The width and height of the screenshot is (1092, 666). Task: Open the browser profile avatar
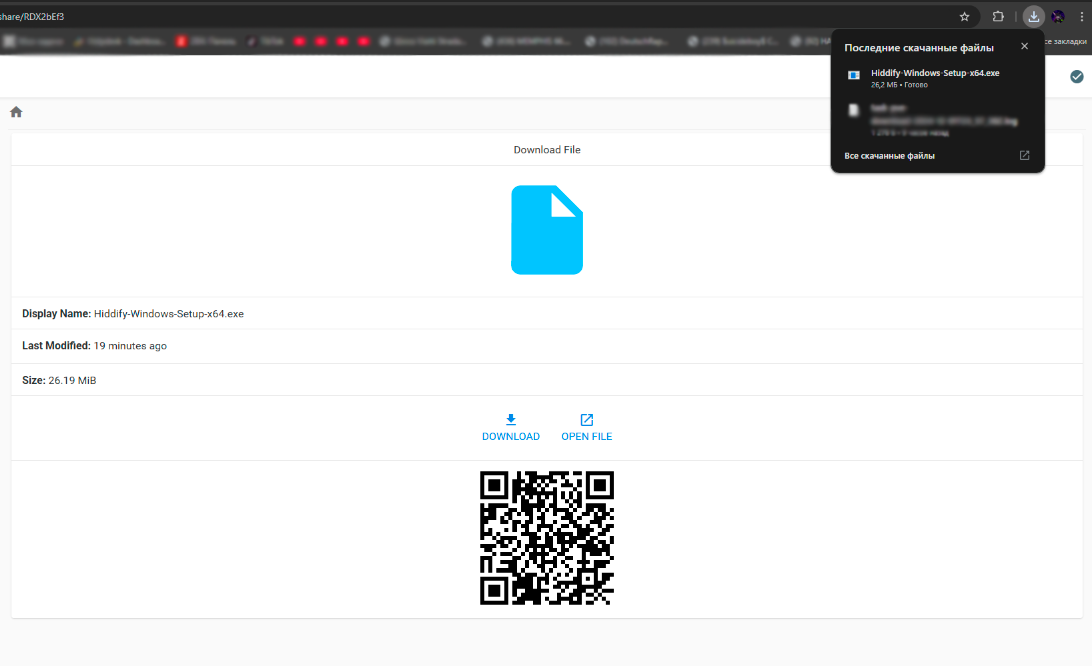[x=1058, y=17]
